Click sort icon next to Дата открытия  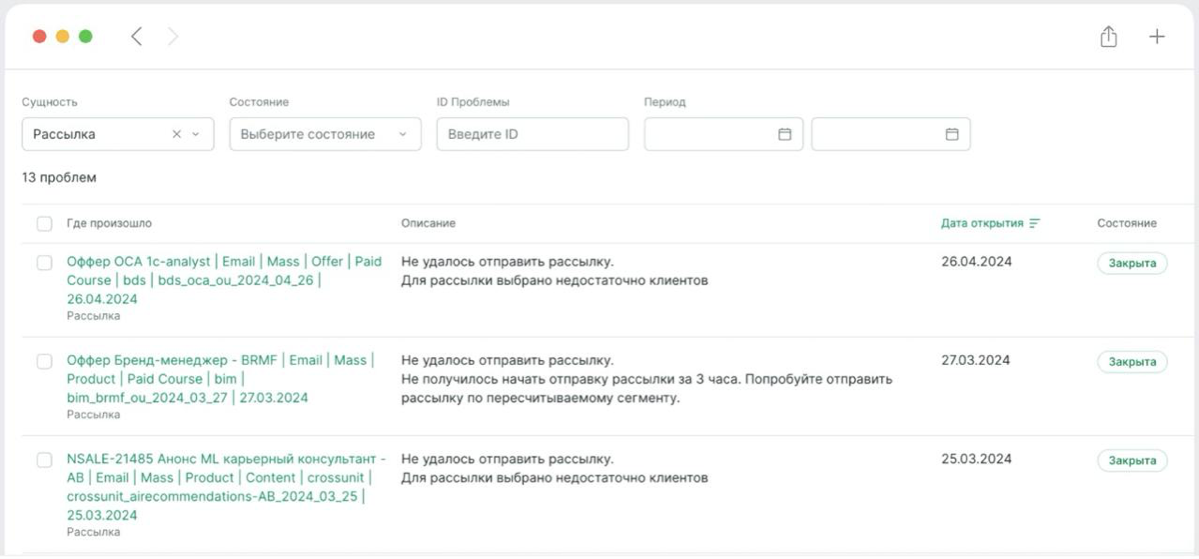(1034, 223)
